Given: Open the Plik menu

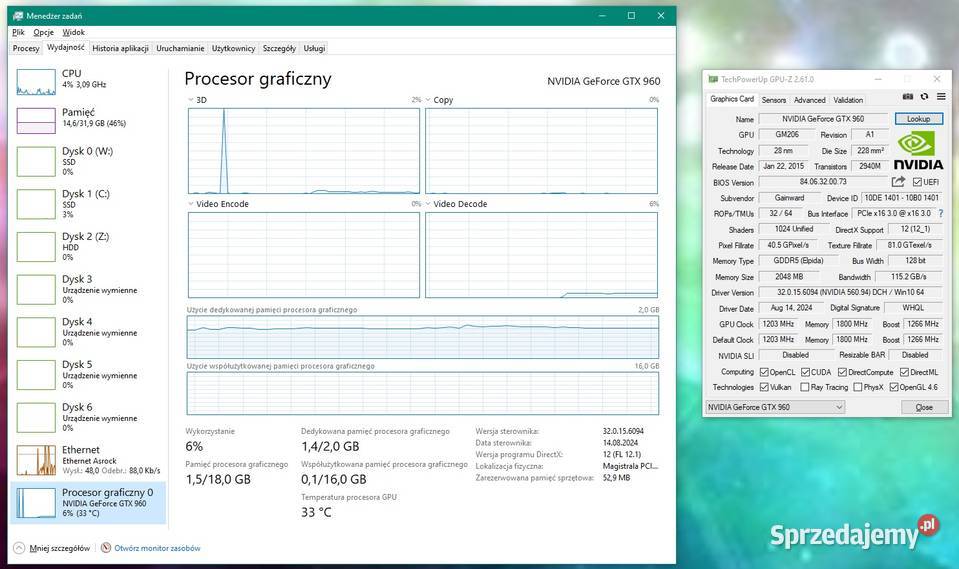Looking at the screenshot, I should point(18,32).
